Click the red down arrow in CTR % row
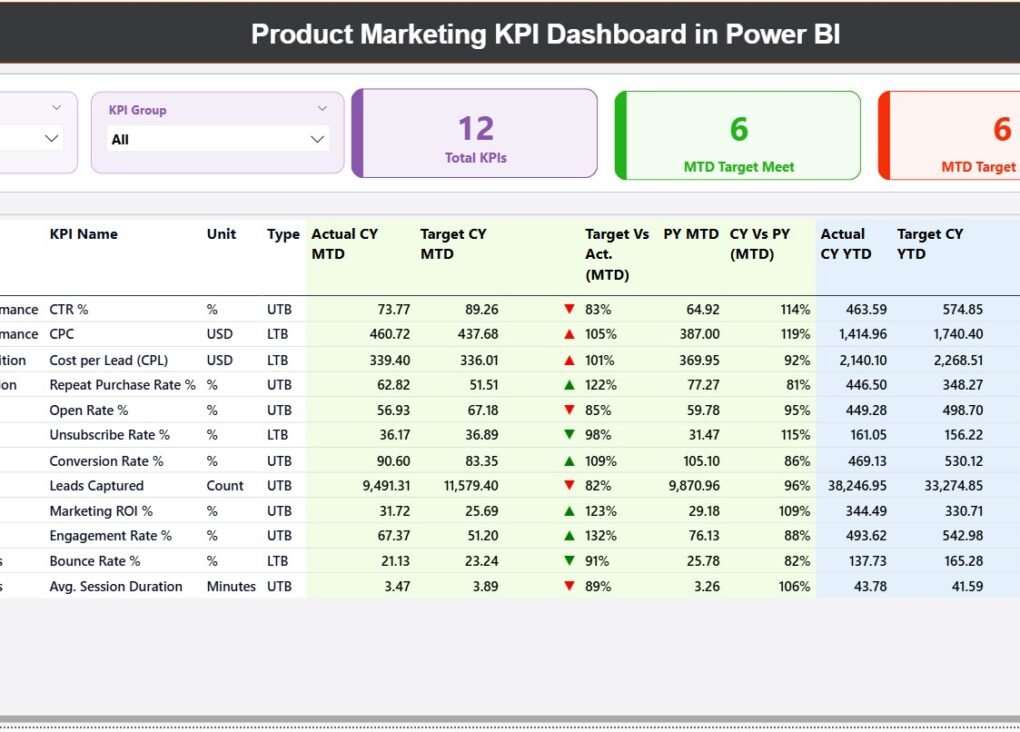Screen dimensions: 1020x732 coord(569,309)
